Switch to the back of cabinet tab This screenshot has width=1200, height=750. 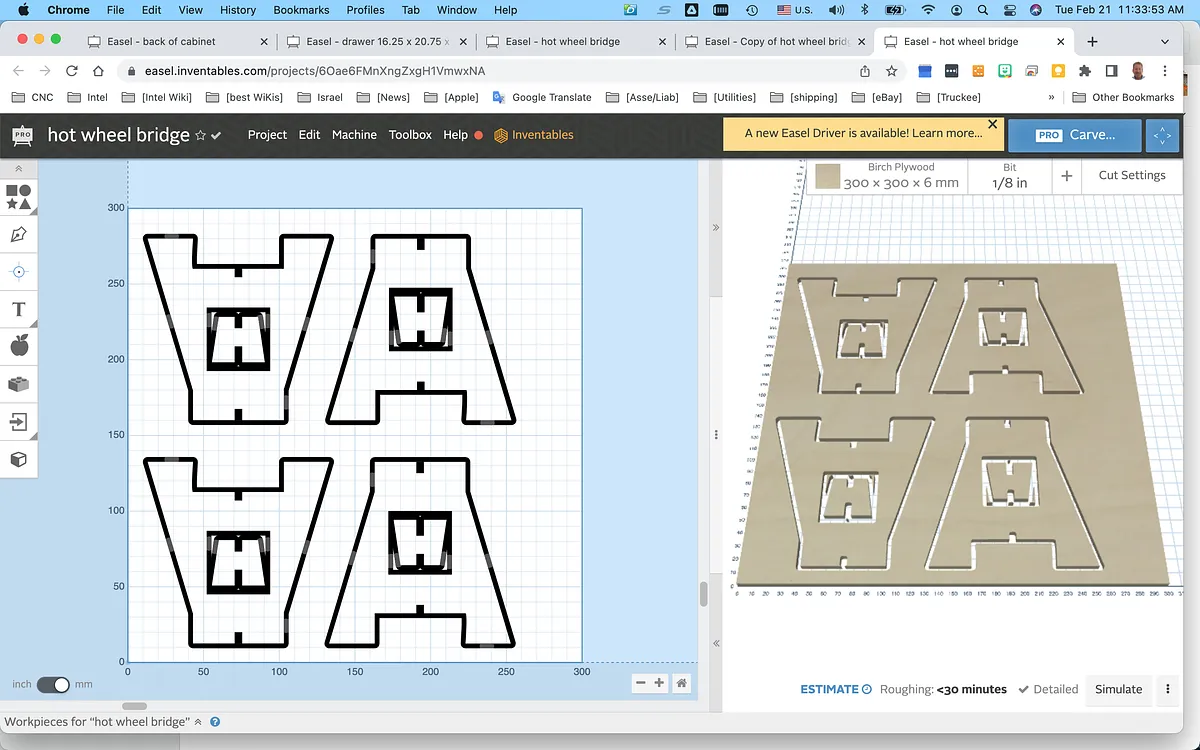[x=178, y=42]
